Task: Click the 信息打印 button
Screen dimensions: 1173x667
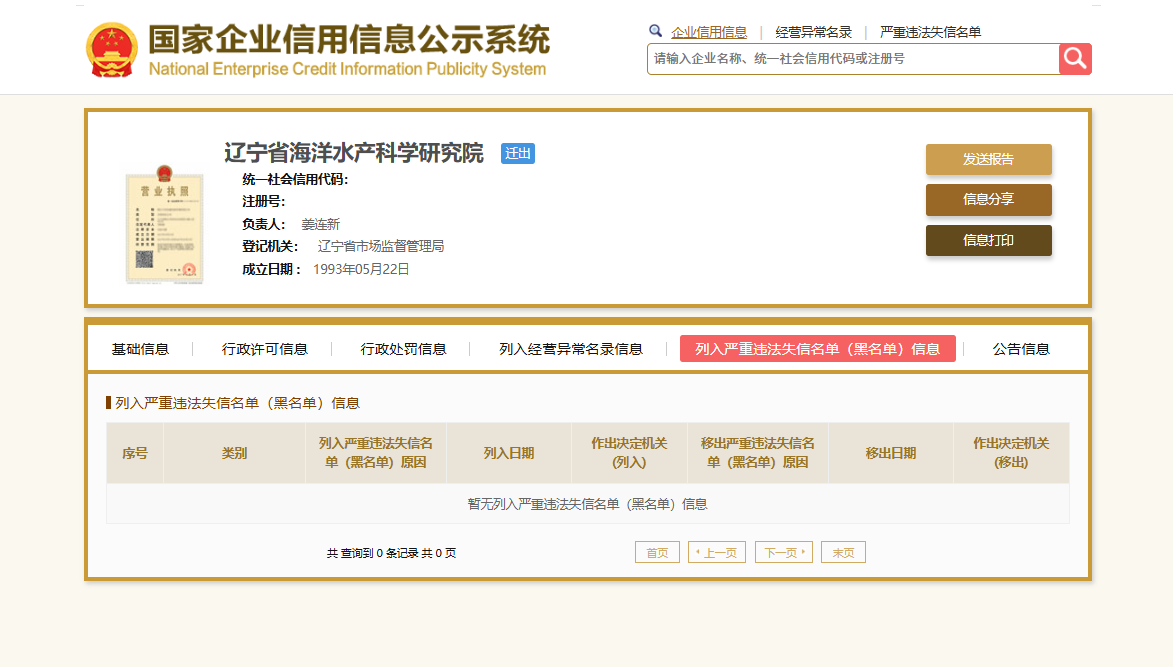Action: coord(988,240)
